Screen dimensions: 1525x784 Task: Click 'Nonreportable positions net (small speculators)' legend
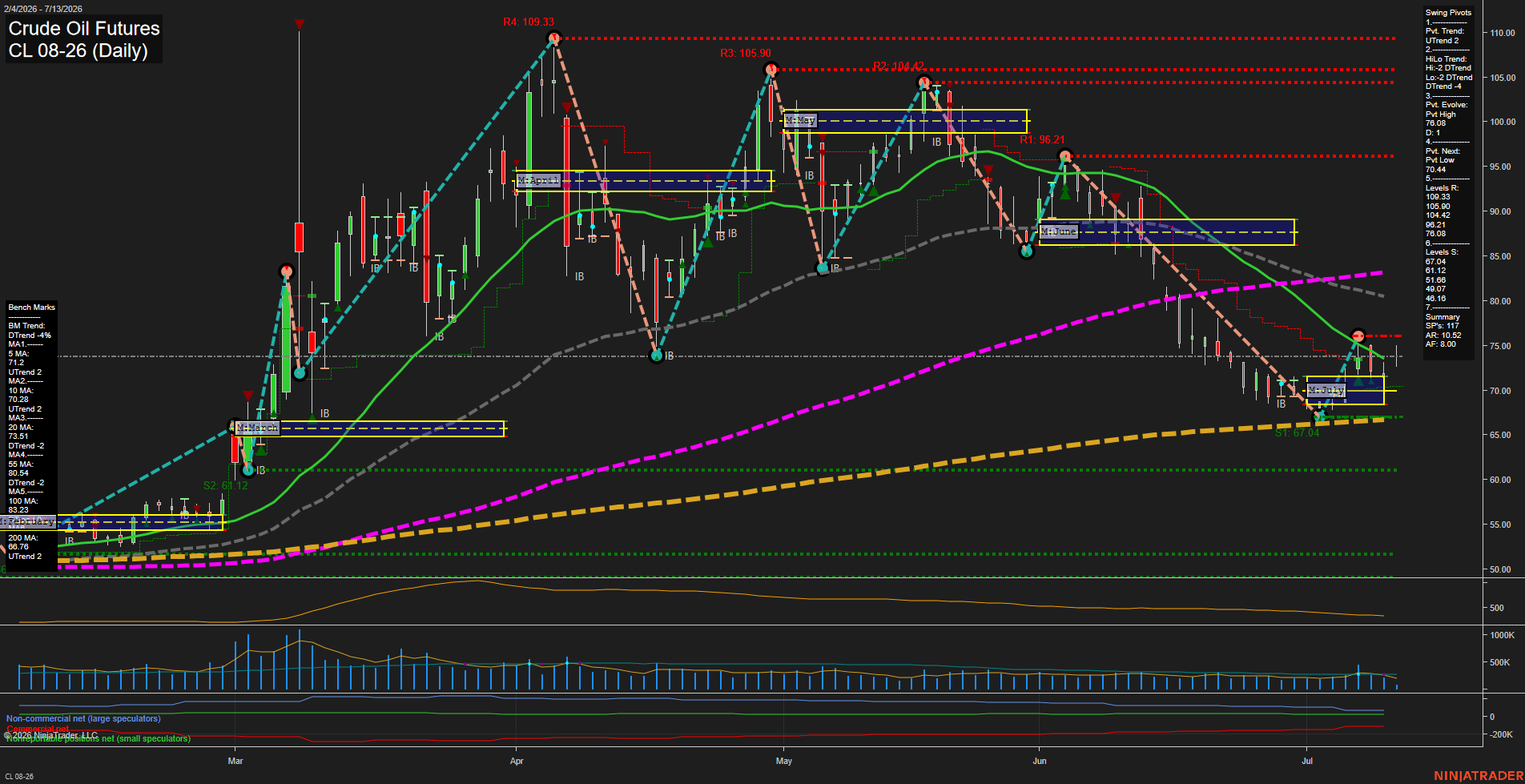click(x=98, y=738)
